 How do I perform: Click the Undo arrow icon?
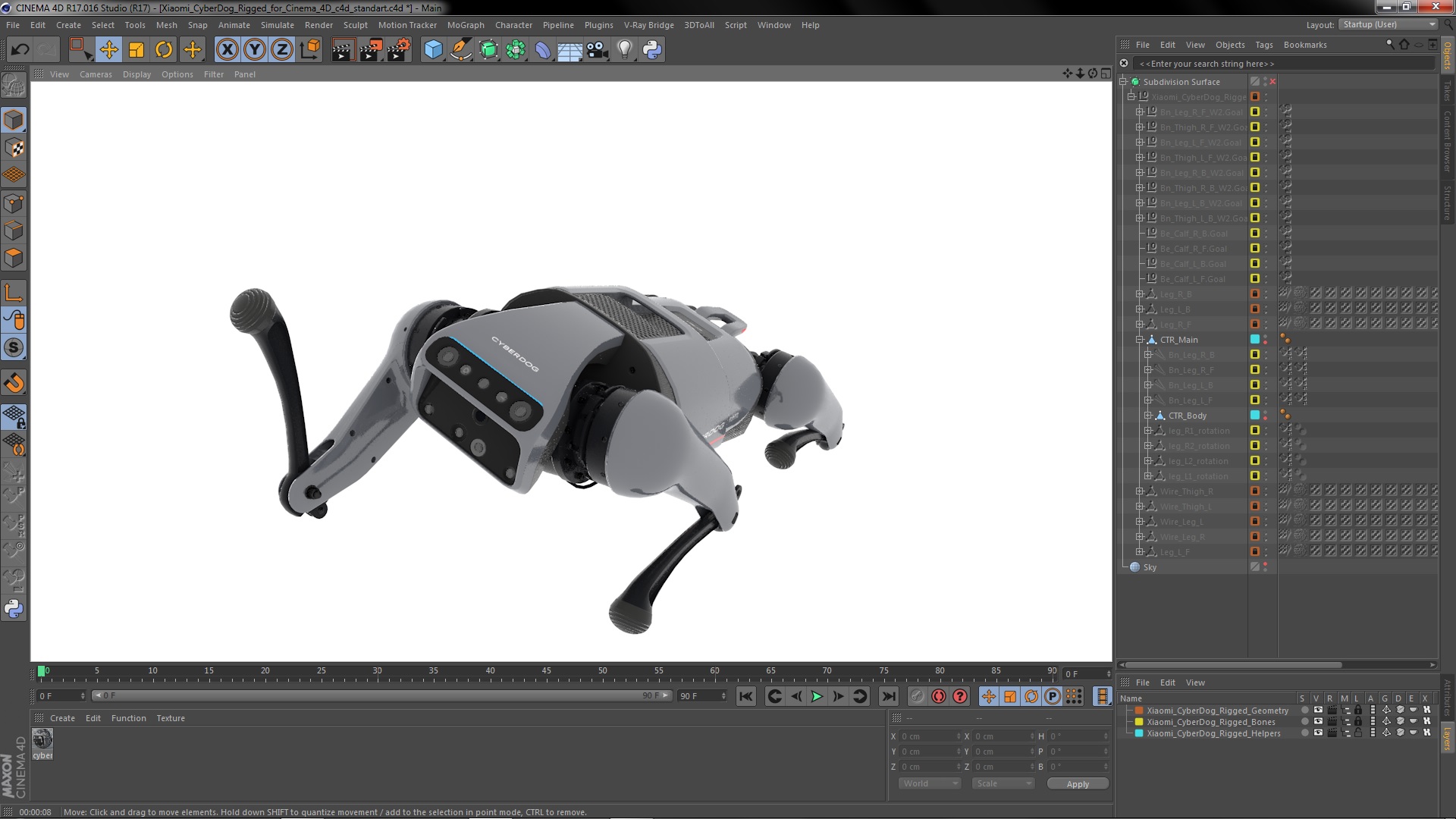[x=20, y=50]
